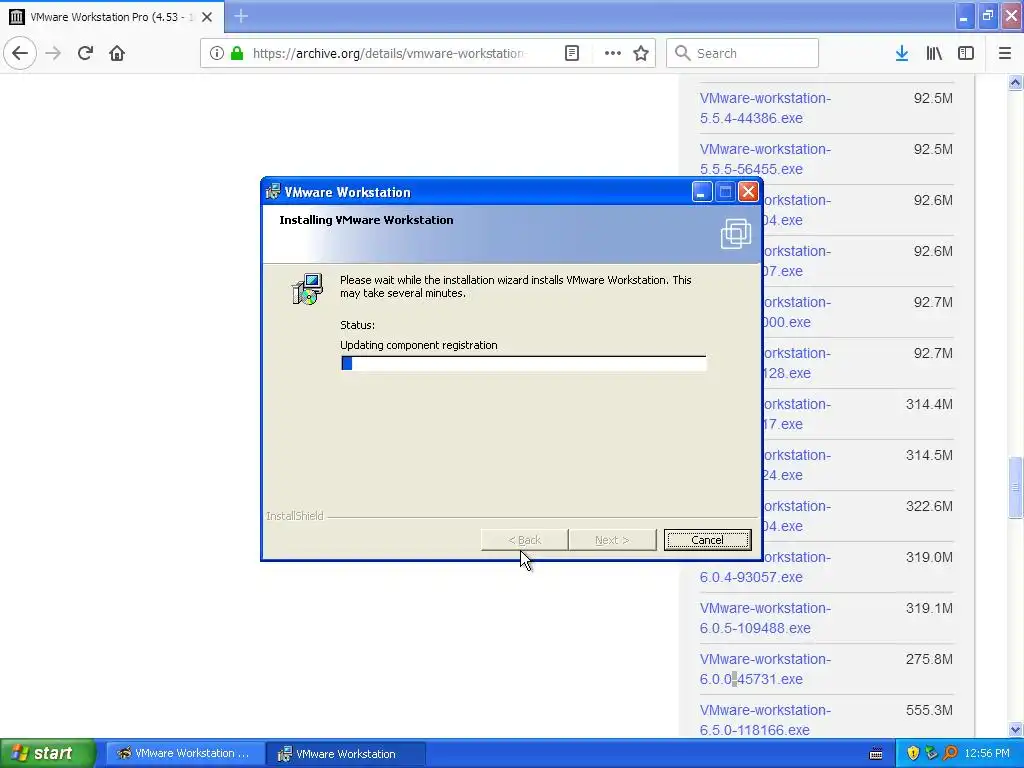Switch to VMware Workstation Pro Firefox taskbar item
Viewport: 1024px width, 768px height.
185,753
